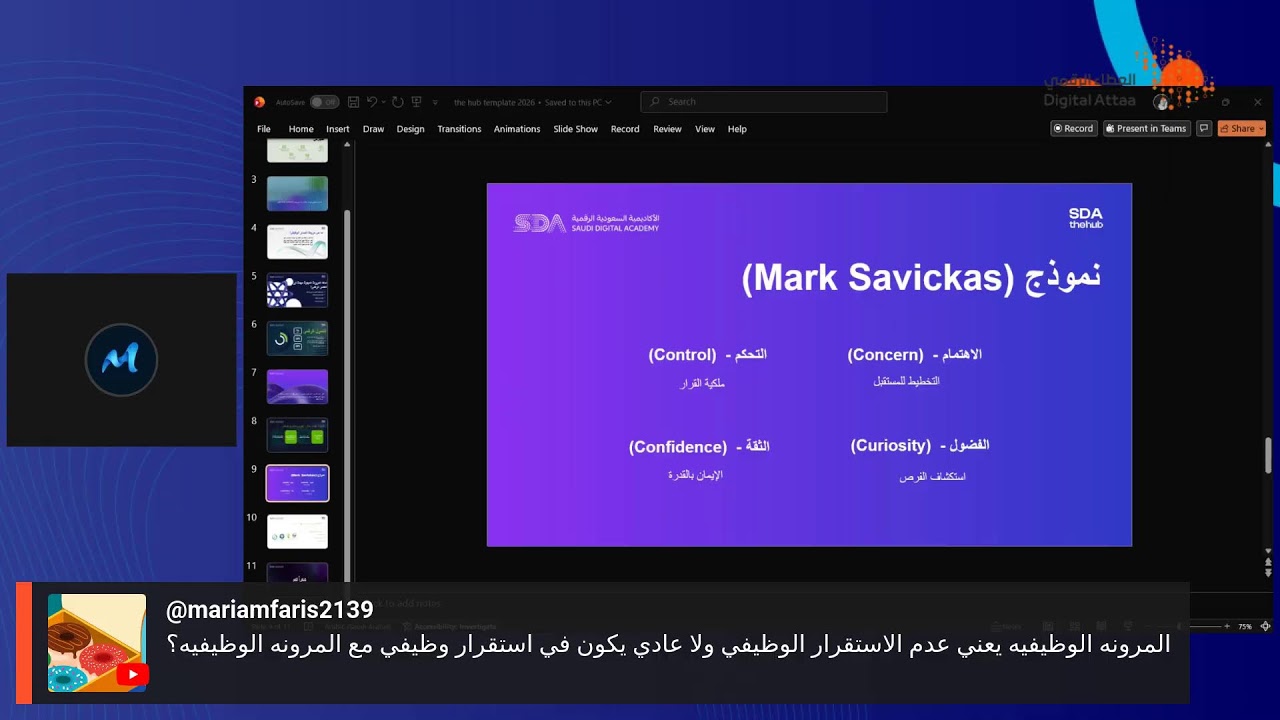
Task: Go to the Slide Show tab
Action: 576,129
